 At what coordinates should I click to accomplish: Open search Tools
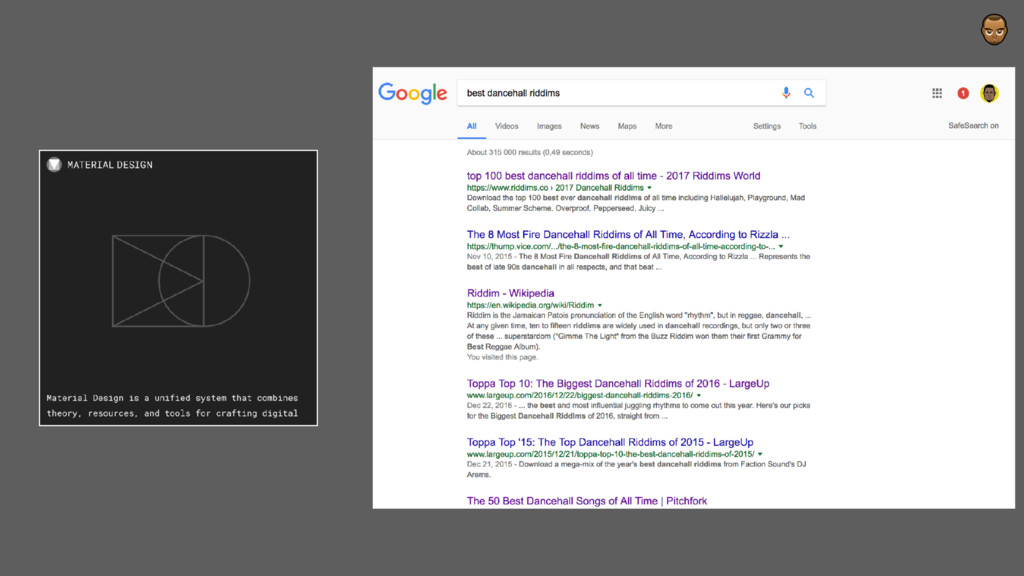[x=807, y=126]
